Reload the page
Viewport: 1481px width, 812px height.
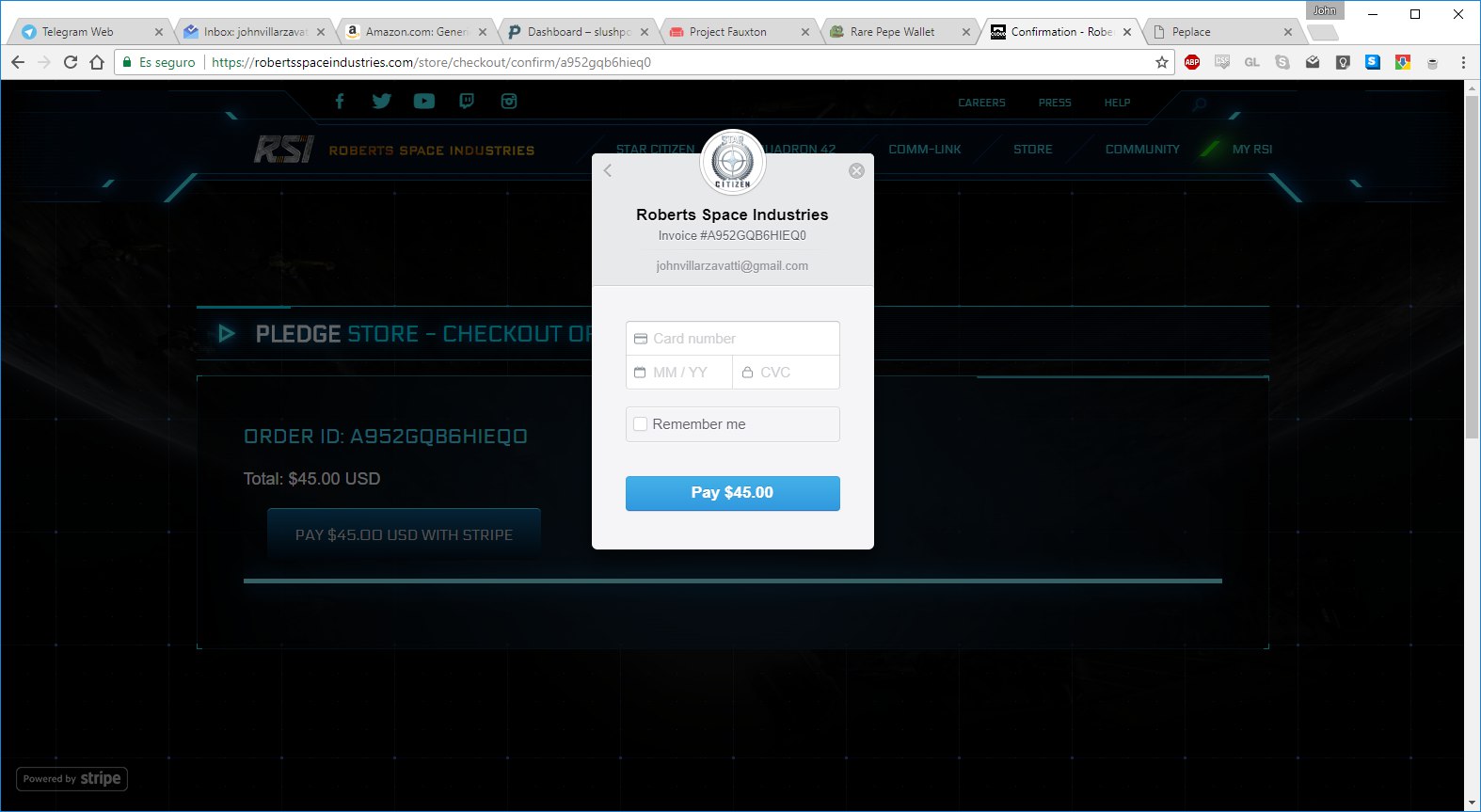click(71, 62)
